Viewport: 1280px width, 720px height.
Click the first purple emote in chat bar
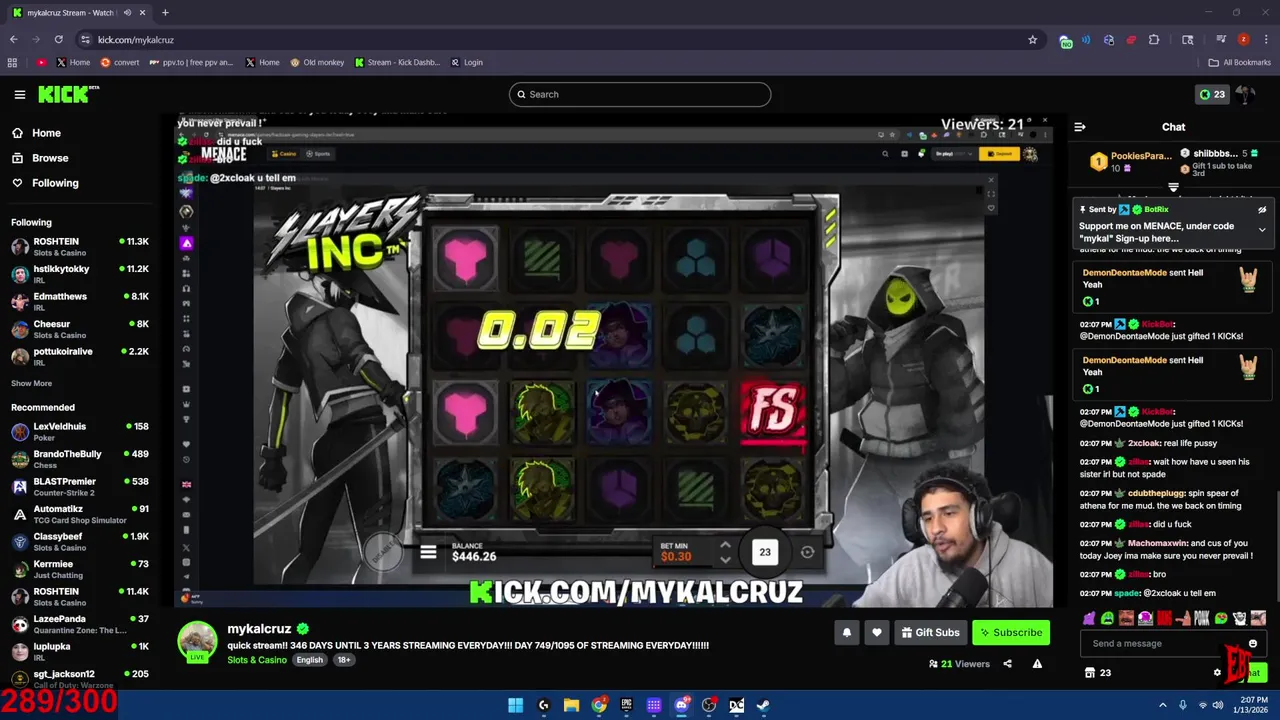1089,618
